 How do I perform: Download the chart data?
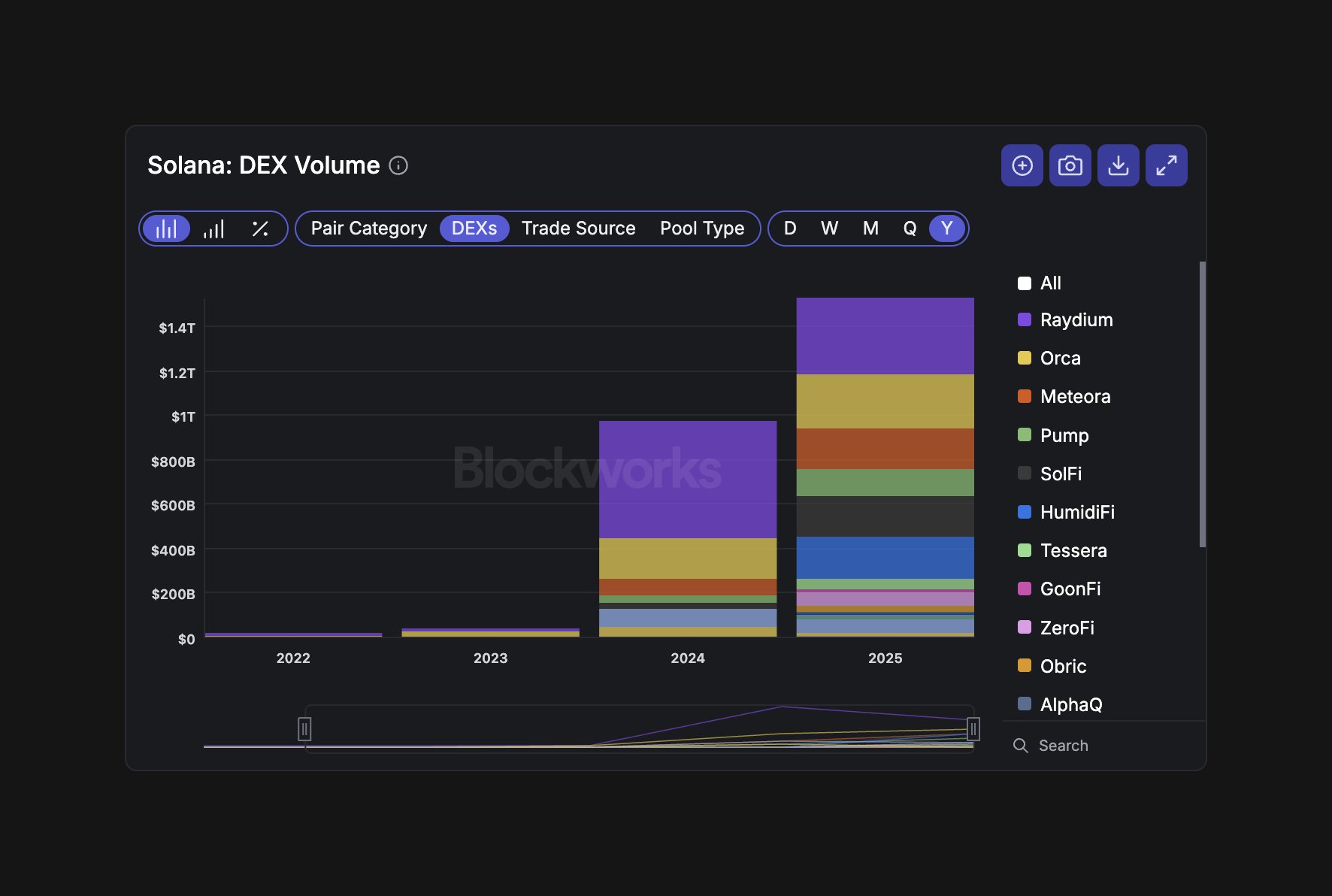(1118, 165)
